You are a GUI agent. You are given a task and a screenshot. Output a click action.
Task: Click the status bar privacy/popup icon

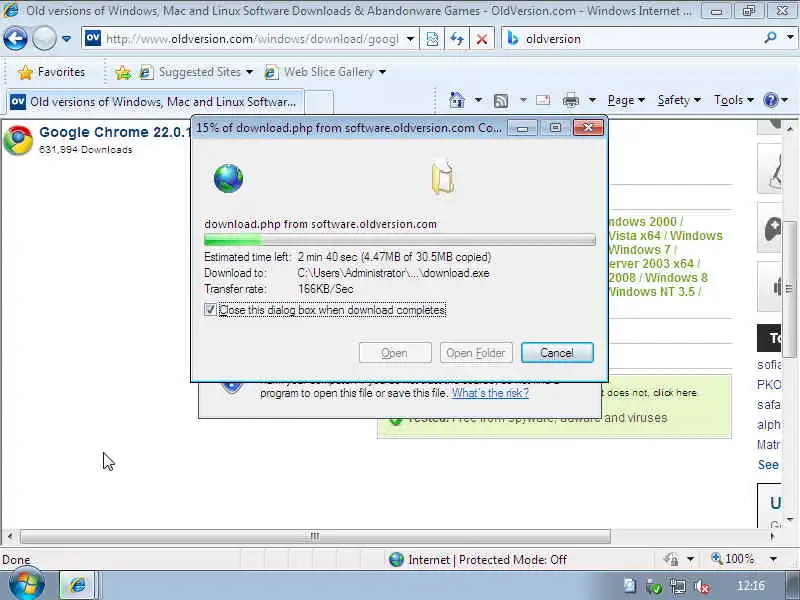coord(671,559)
